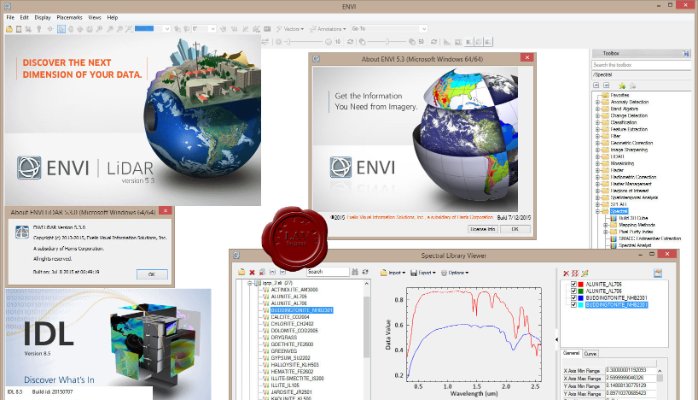Select Change Detection folder in Toolbox

pyautogui.click(x=629, y=116)
